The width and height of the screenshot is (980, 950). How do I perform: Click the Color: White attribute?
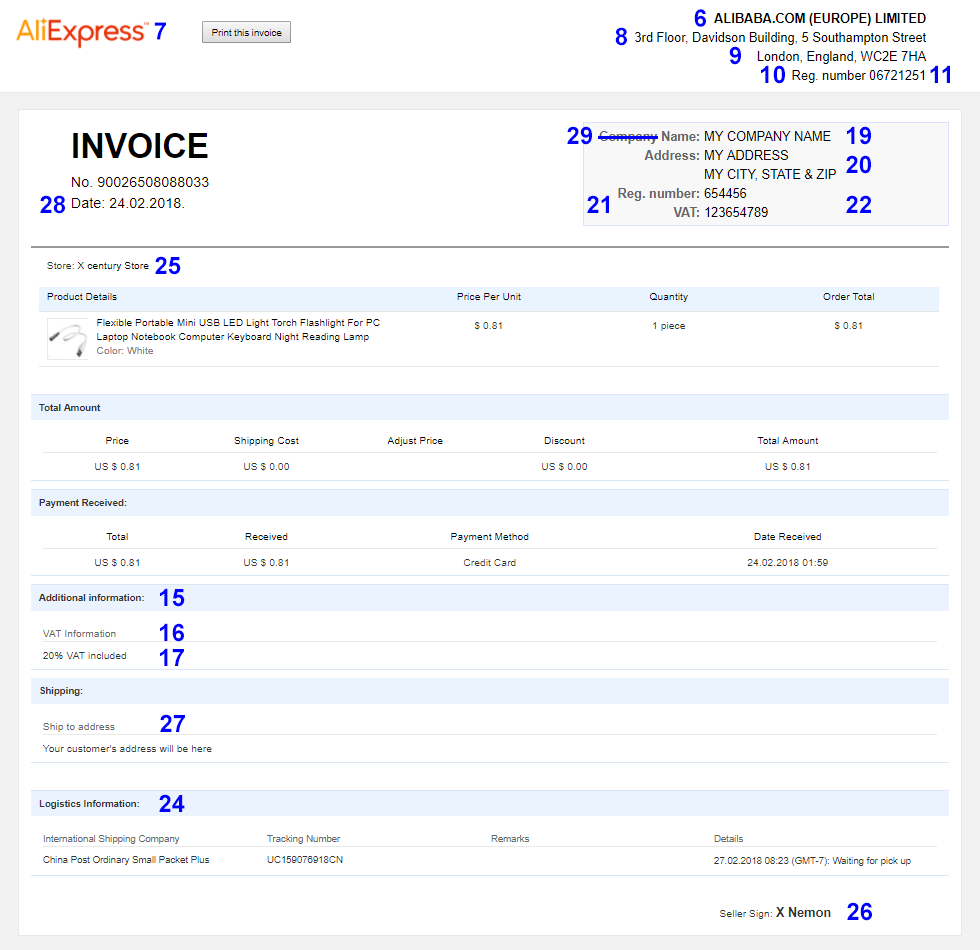click(124, 351)
